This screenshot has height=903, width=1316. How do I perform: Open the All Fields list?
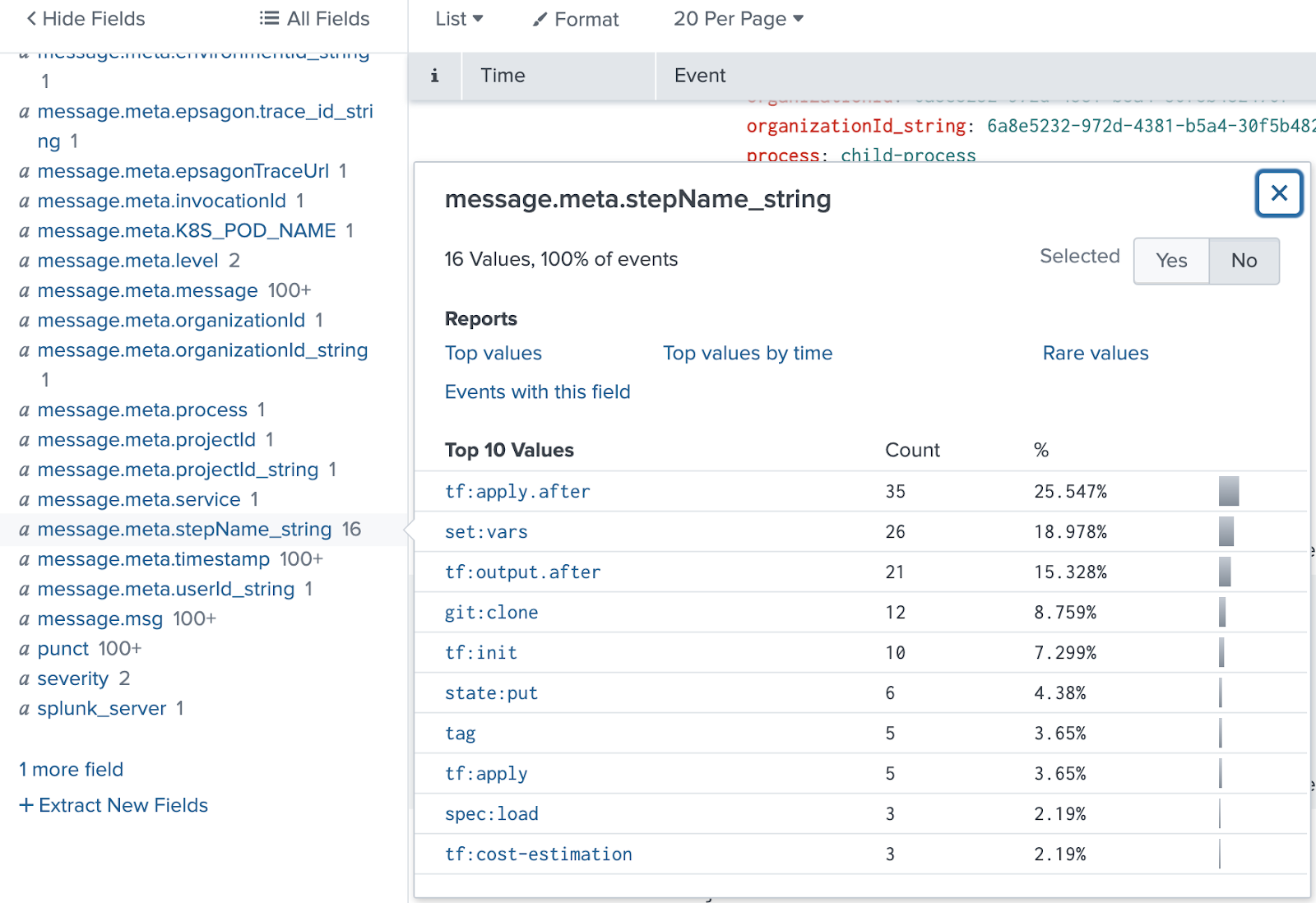(x=315, y=19)
